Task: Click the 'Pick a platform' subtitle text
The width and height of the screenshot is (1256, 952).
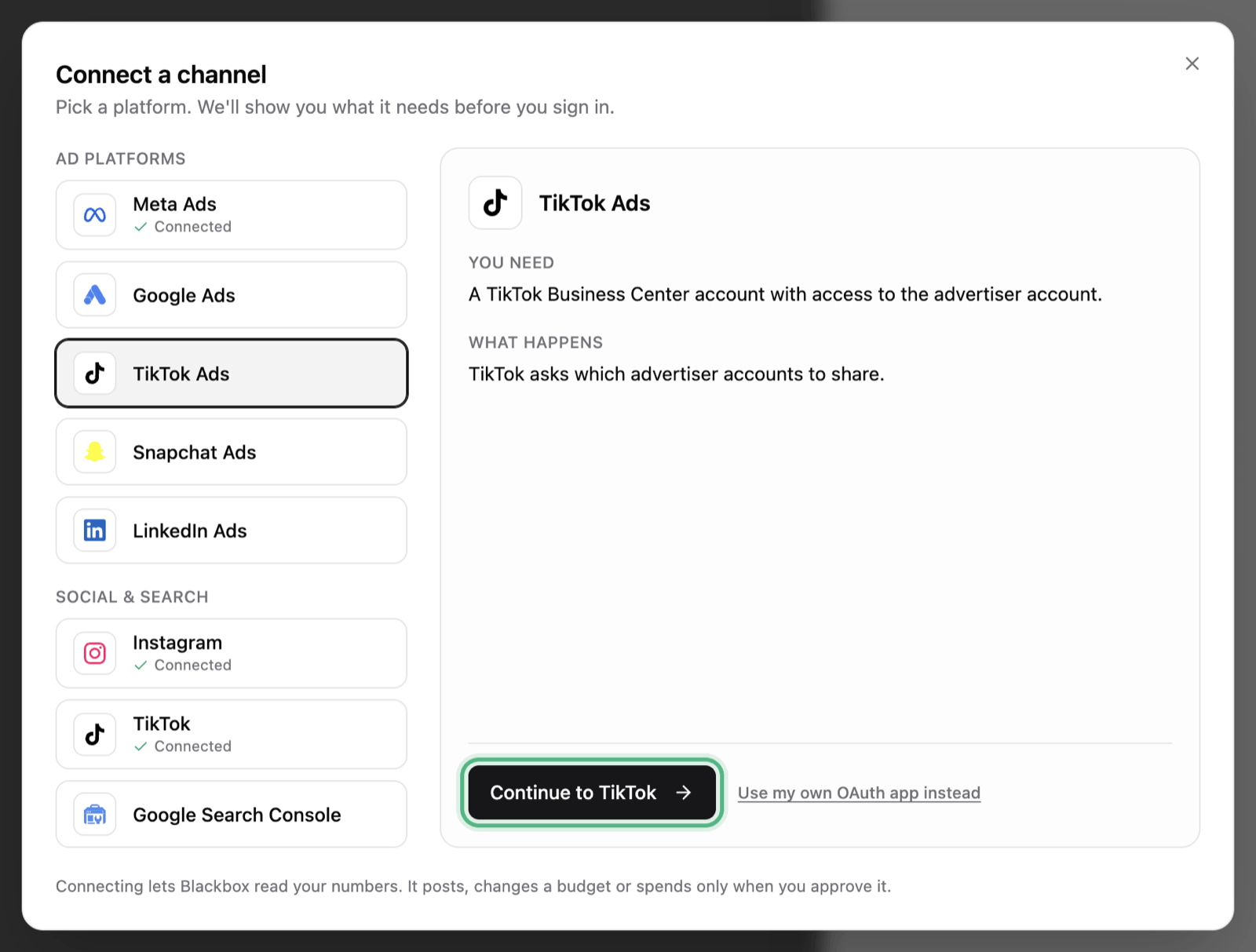Action: point(335,108)
